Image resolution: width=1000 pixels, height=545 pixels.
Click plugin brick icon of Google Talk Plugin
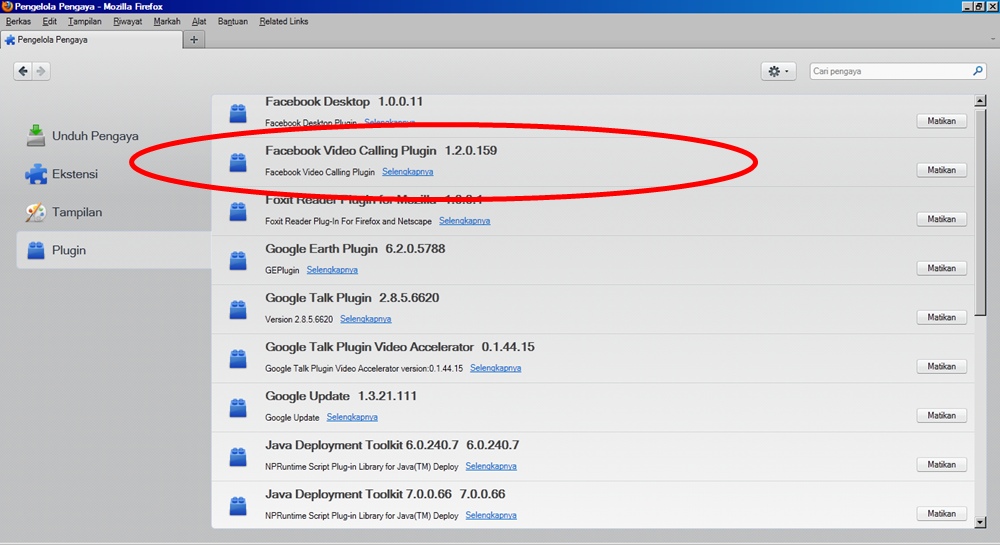[x=238, y=310]
